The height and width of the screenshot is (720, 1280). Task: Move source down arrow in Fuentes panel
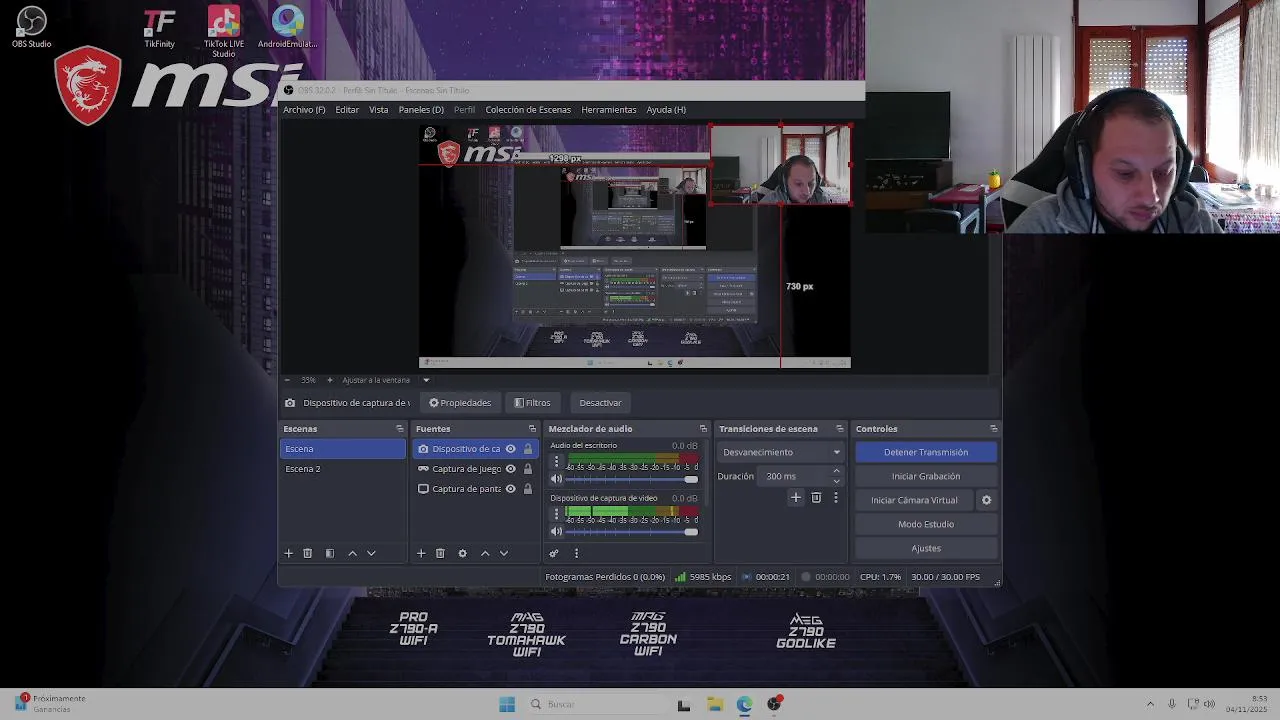(504, 553)
